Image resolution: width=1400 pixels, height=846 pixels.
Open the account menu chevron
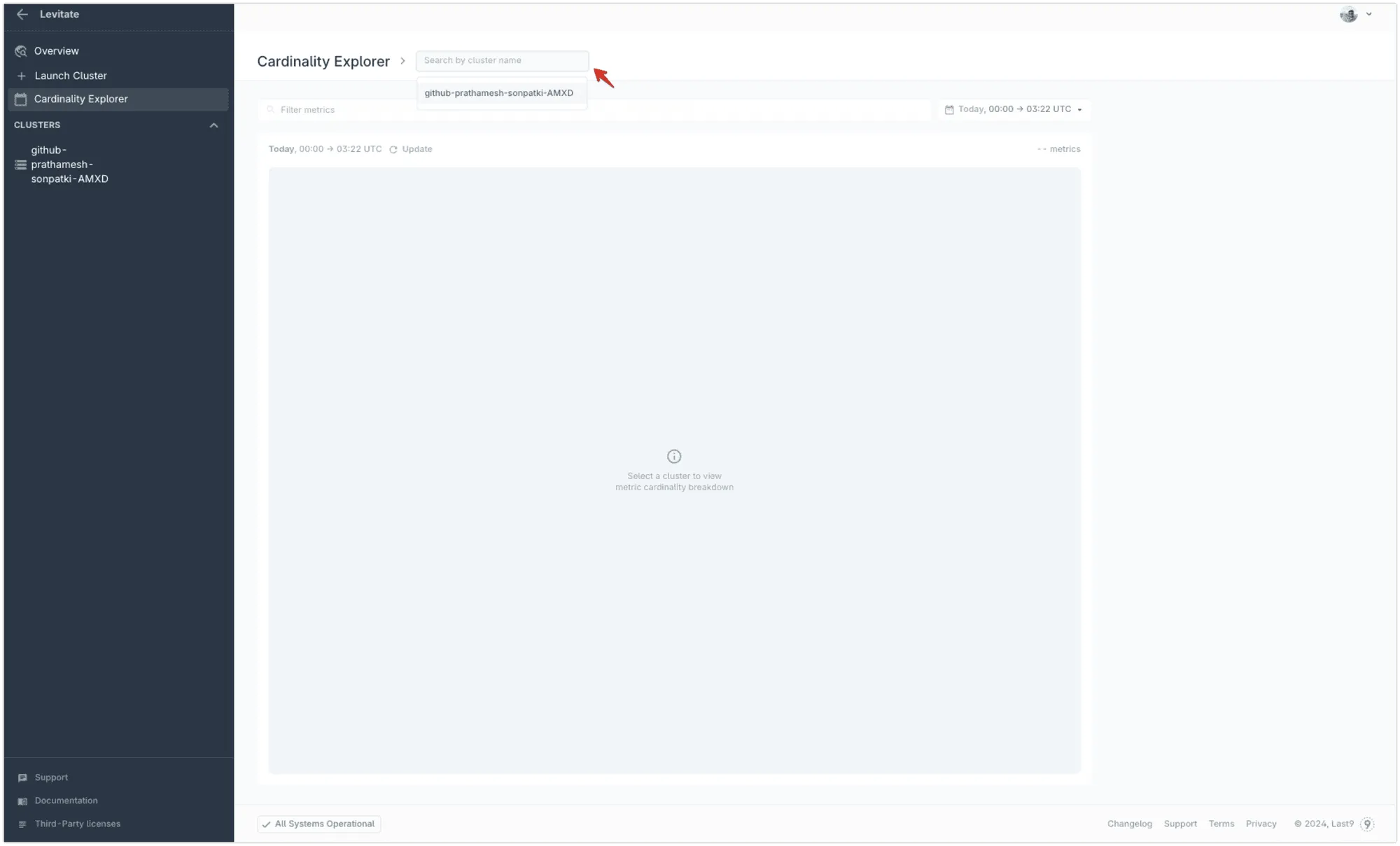click(1369, 14)
